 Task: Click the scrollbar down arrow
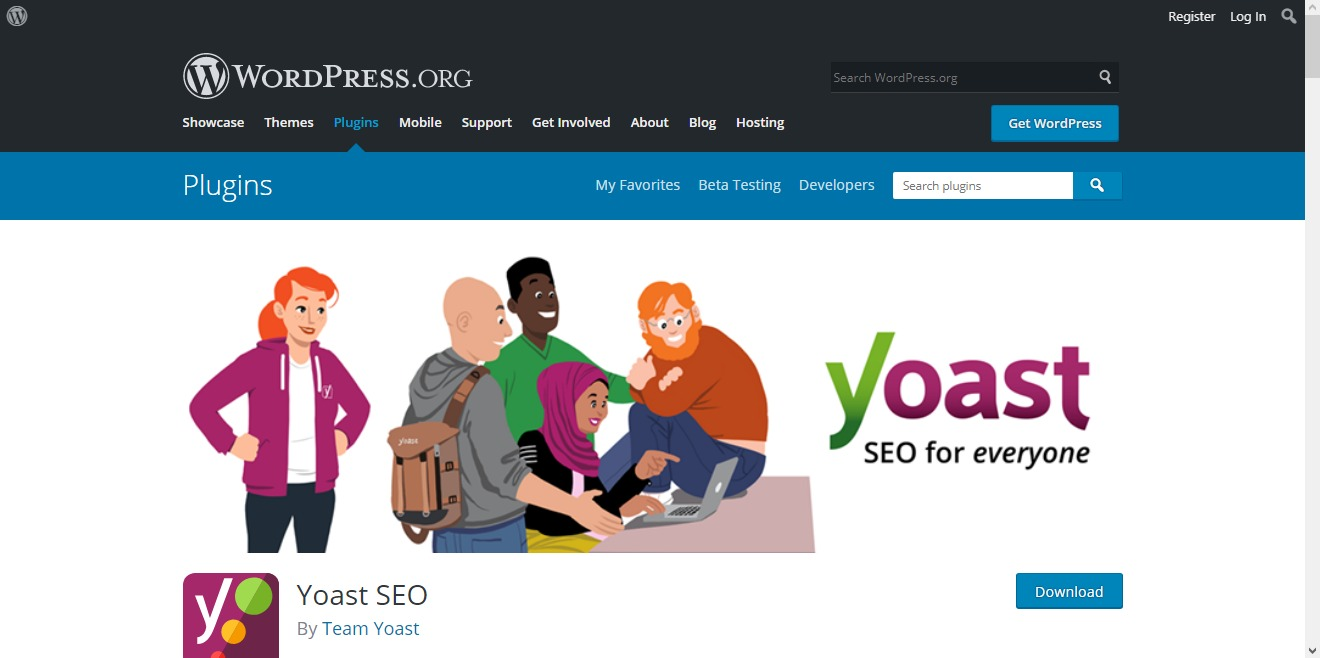click(1312, 649)
